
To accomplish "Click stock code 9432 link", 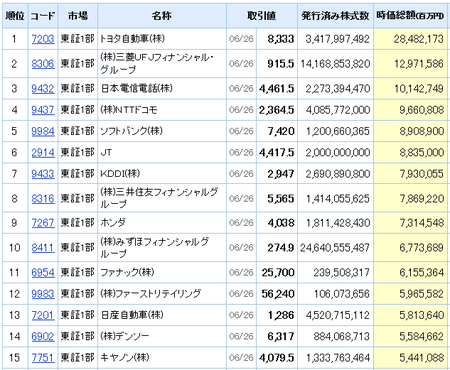I will tap(43, 88).
